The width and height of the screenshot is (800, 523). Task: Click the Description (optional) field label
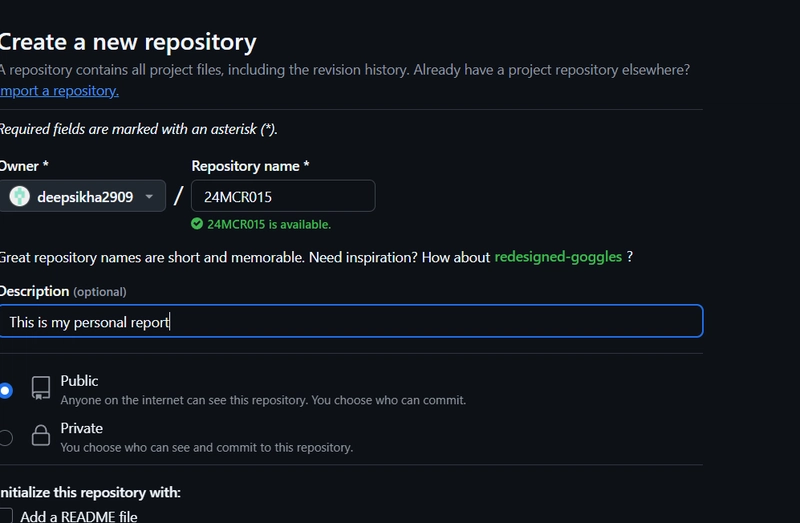point(63,291)
